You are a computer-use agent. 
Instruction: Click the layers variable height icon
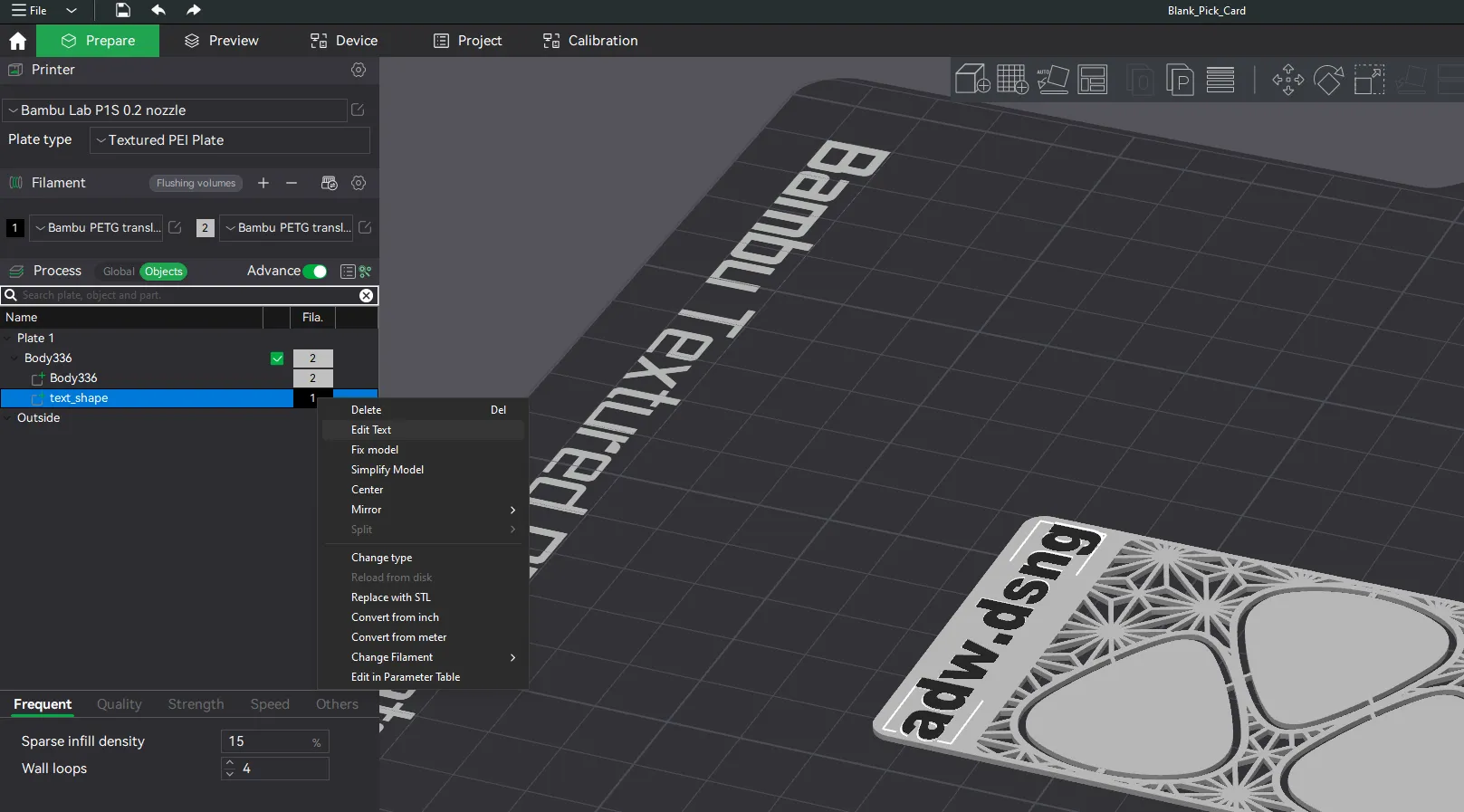click(x=1220, y=80)
